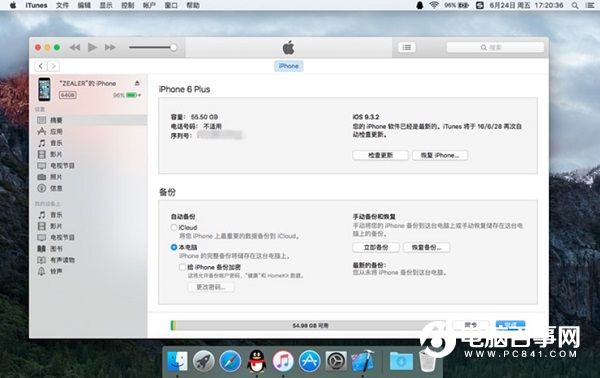Open the iTunes menu in menu bar
This screenshot has width=600, height=378.
36,5
